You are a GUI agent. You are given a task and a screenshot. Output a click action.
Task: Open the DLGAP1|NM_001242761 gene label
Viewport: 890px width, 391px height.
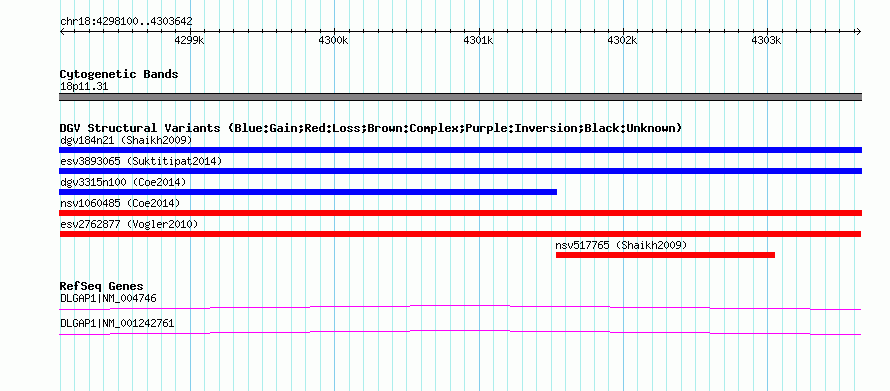coord(117,323)
